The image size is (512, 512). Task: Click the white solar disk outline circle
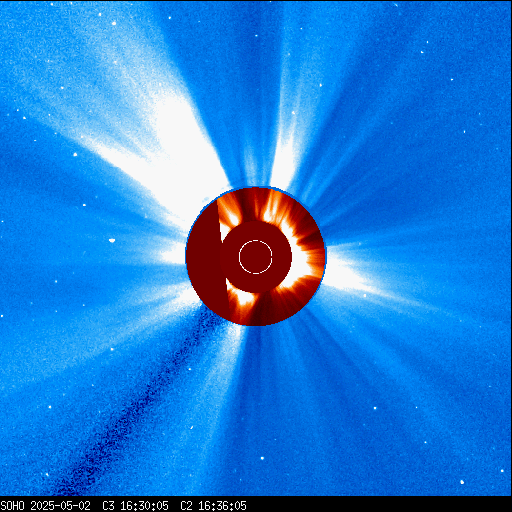click(x=256, y=257)
